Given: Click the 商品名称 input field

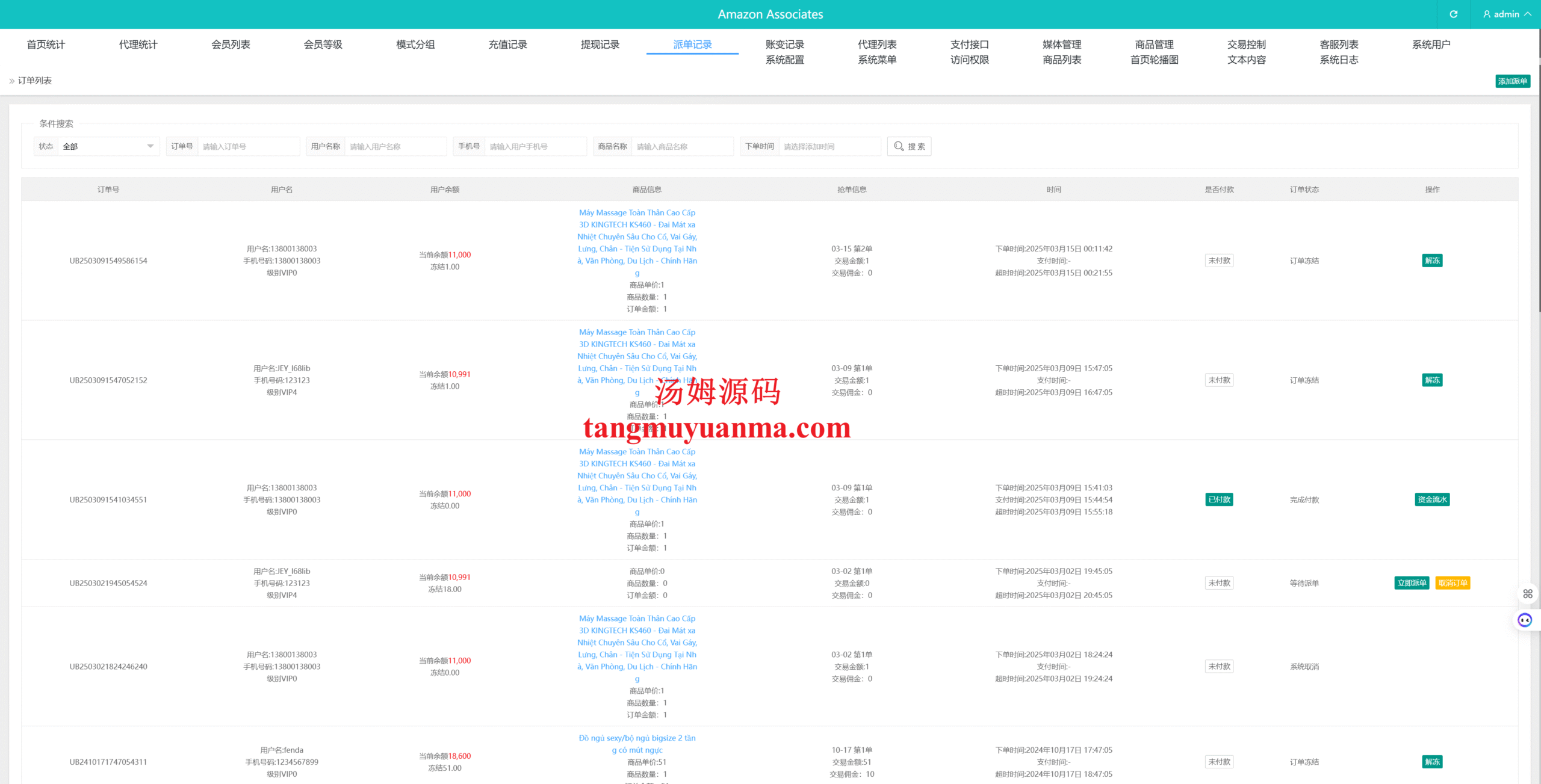Looking at the screenshot, I should pyautogui.click(x=682, y=146).
